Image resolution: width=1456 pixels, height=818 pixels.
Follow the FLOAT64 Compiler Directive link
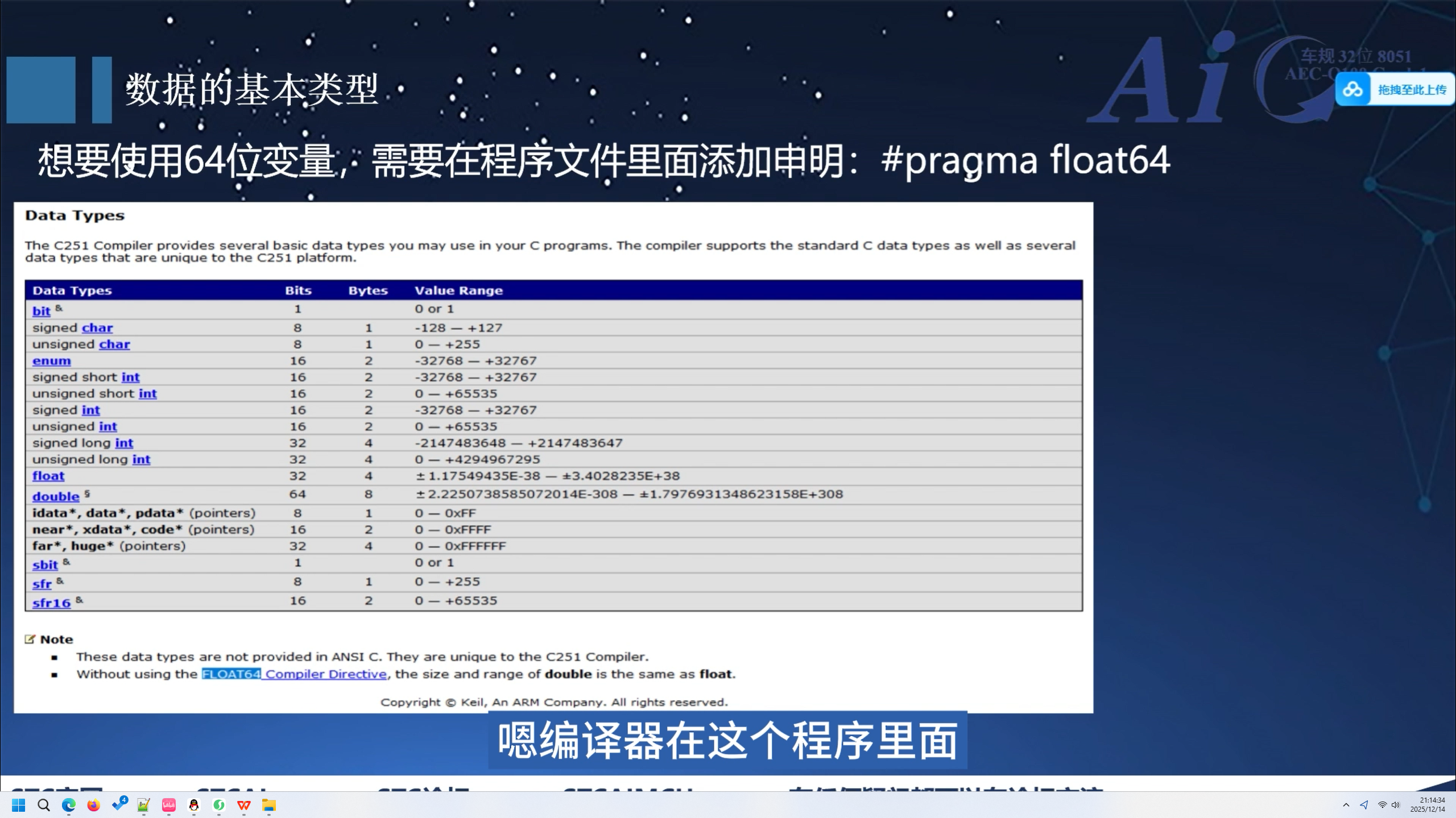pos(294,674)
